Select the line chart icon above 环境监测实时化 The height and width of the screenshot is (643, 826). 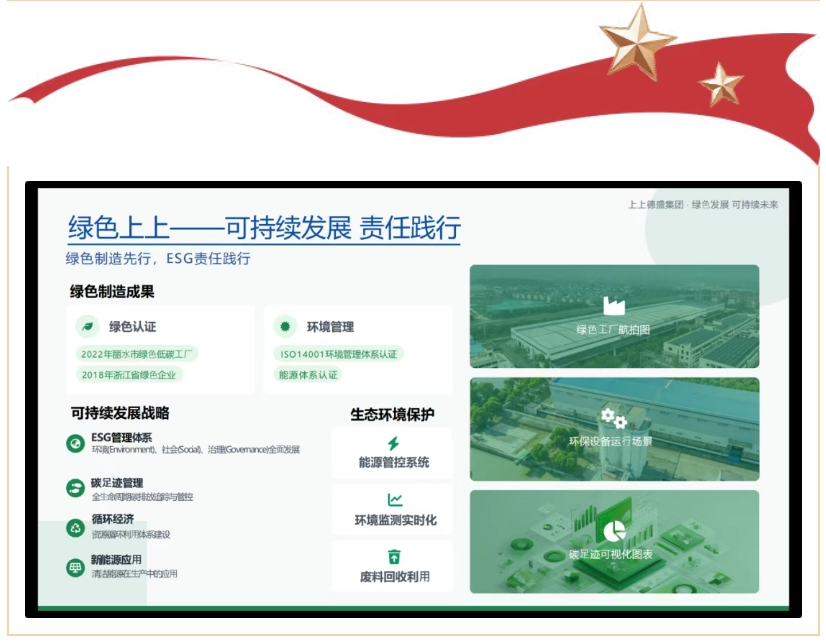tap(394, 498)
